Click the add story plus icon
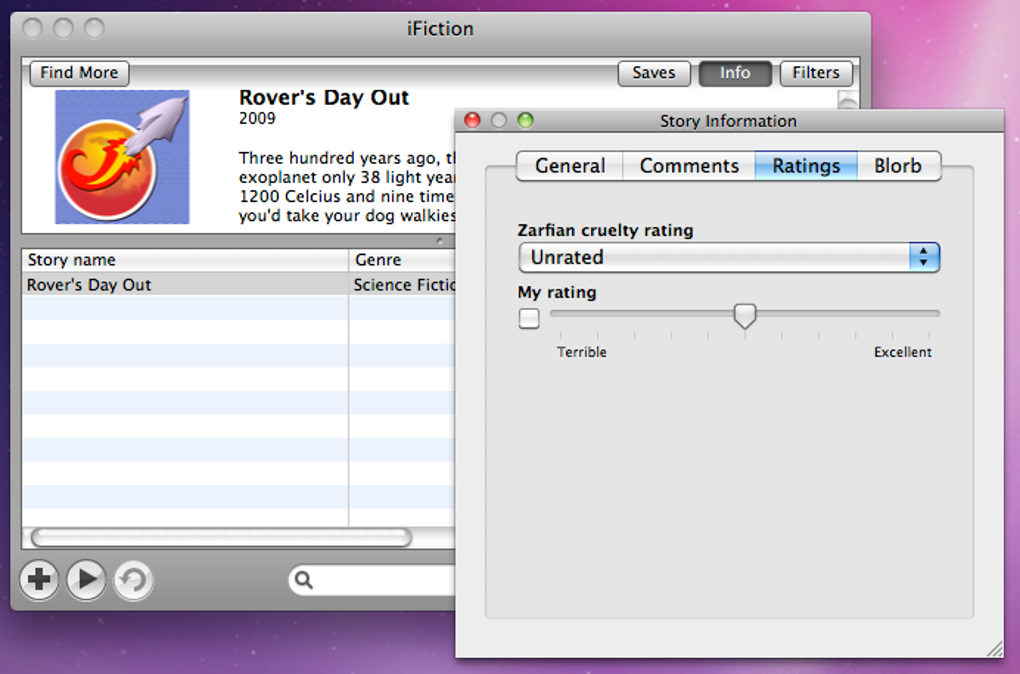Screen dimensions: 1020x674 click(39, 580)
